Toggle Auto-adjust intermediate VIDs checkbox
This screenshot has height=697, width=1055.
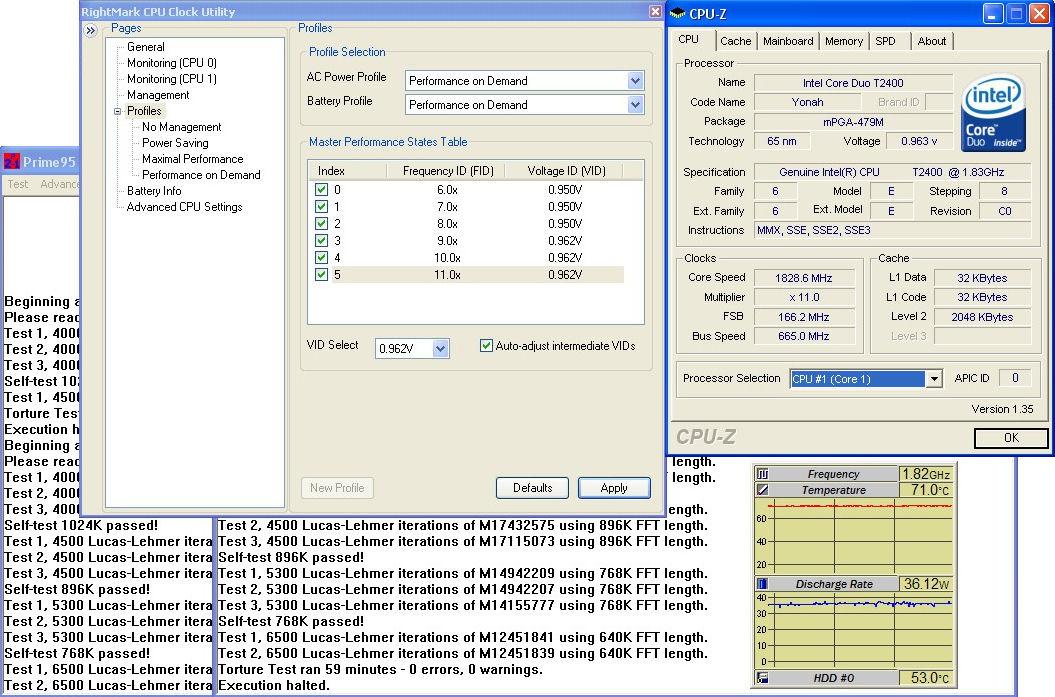(x=486, y=345)
